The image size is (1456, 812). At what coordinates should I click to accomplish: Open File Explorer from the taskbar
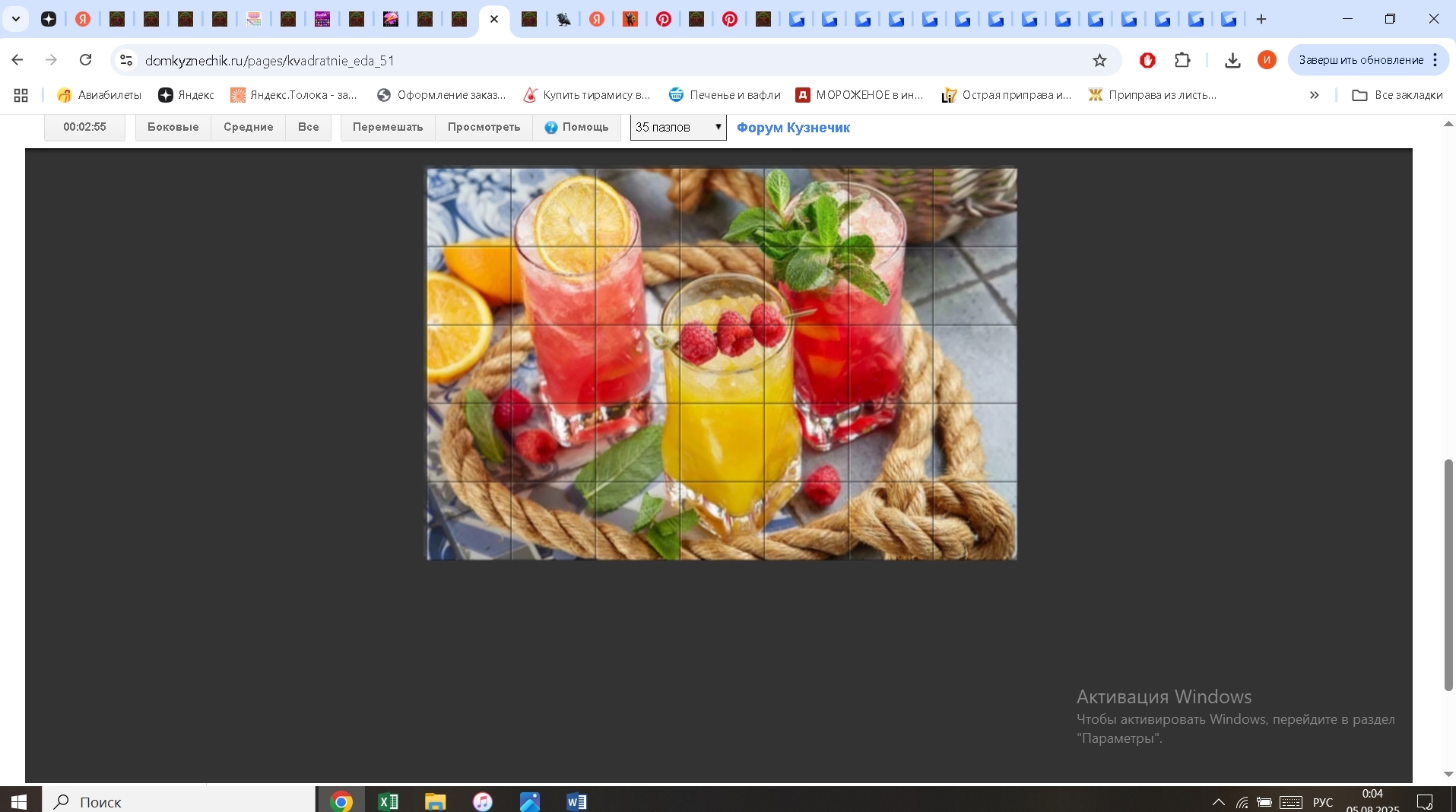[x=436, y=801]
